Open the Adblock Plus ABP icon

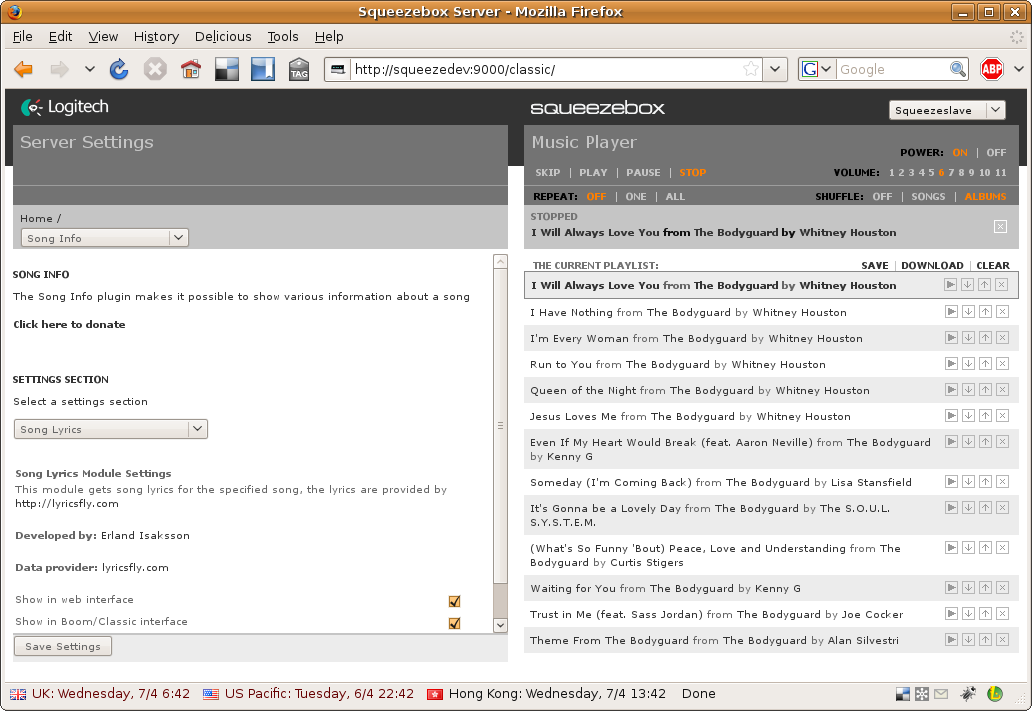tap(991, 69)
